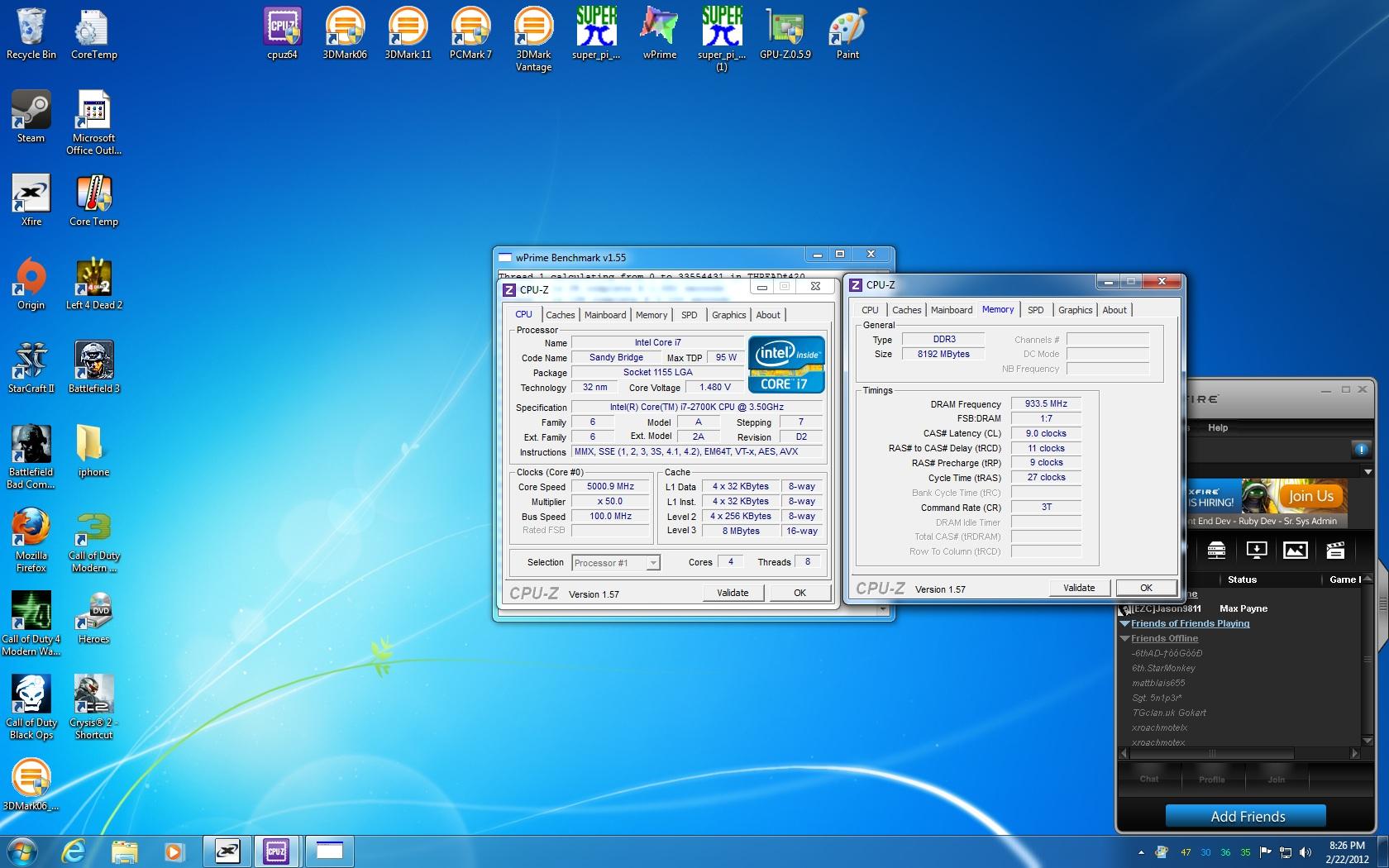This screenshot has width=1389, height=868.
Task: Open Mainboard tab in left CPU-Z window
Action: coord(605,315)
